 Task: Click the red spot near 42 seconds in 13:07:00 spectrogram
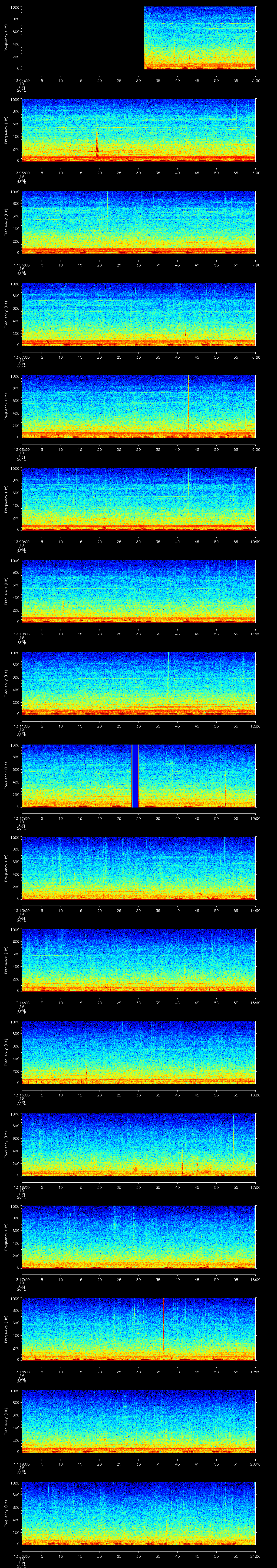[x=185, y=333]
